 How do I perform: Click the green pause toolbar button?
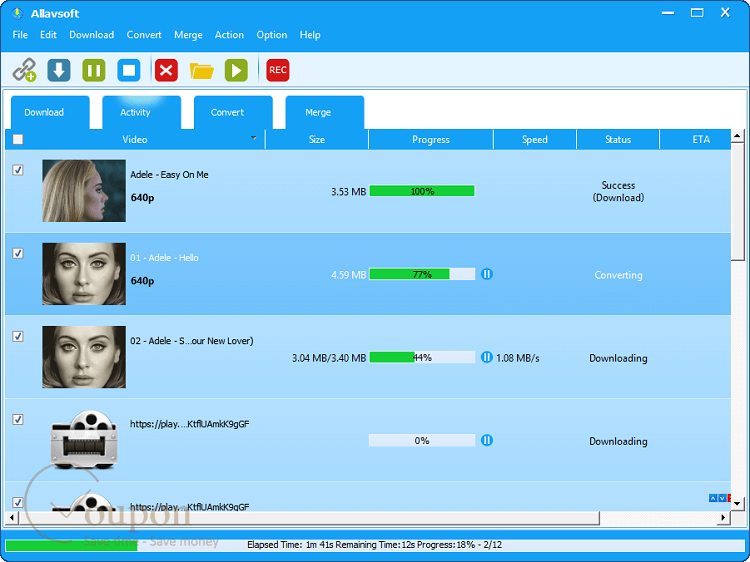coord(94,70)
